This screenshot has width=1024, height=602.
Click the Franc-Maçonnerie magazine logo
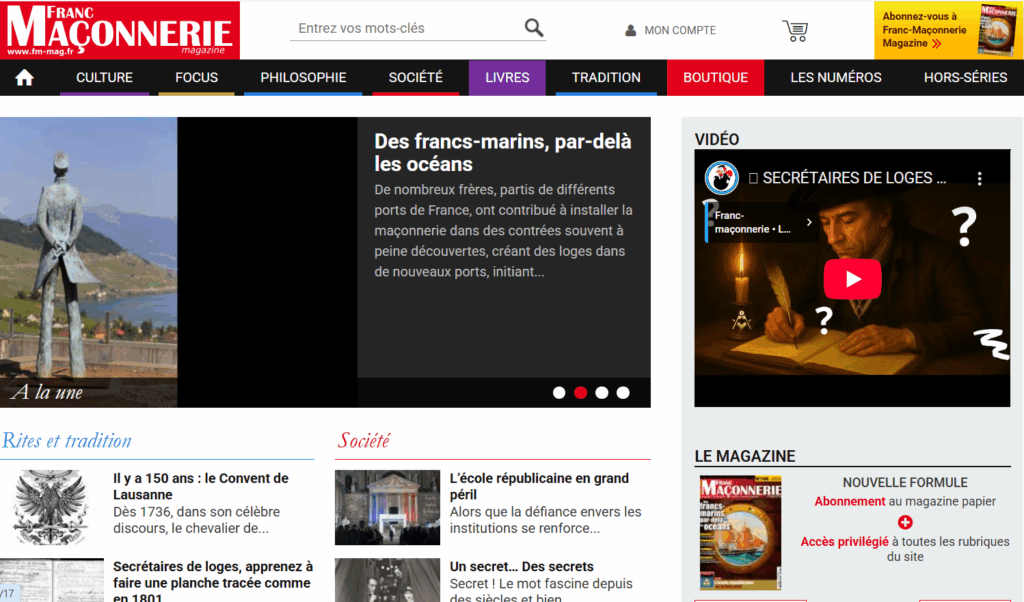(x=120, y=30)
